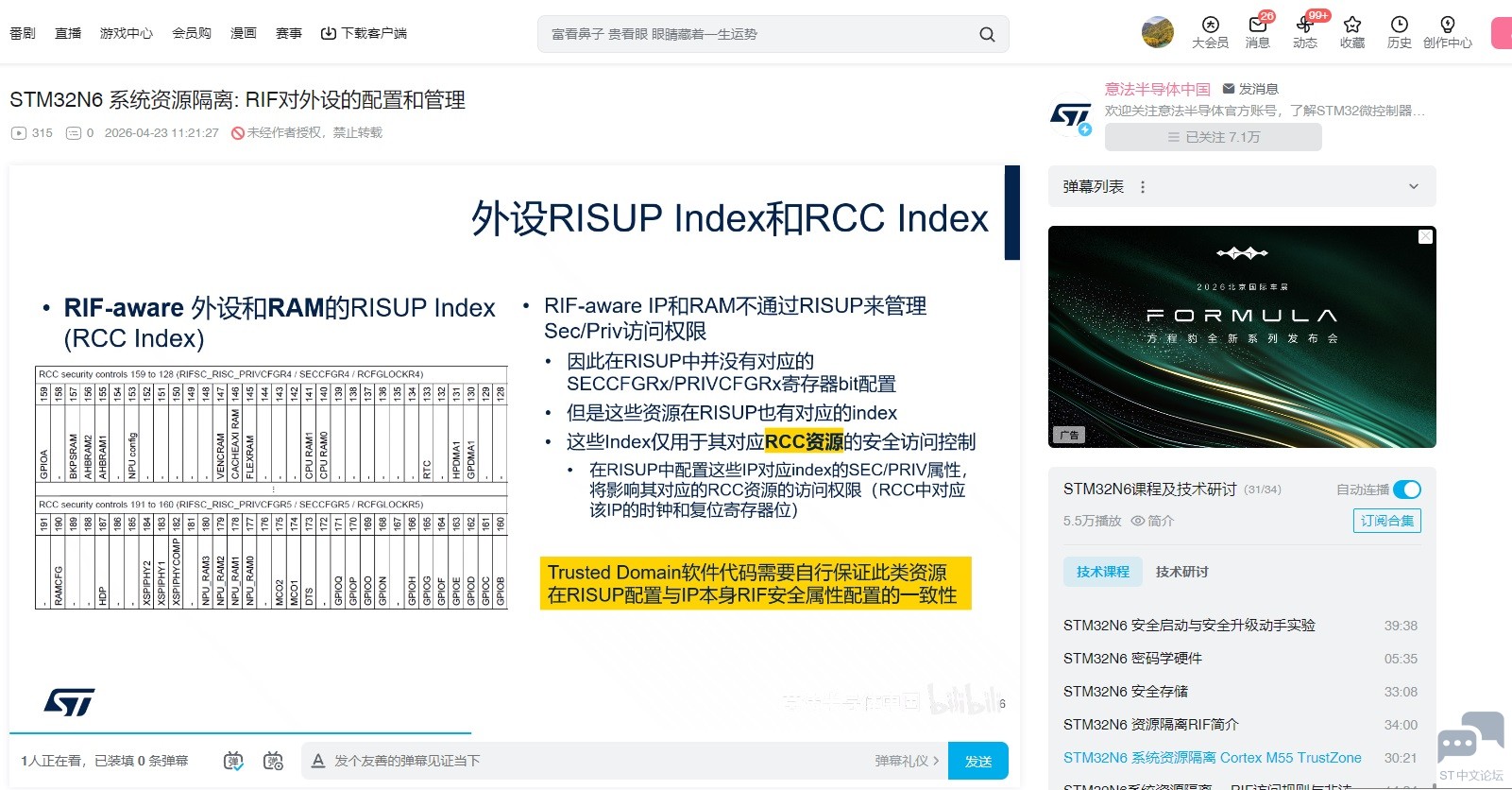Click the 发消息 envelope icon
Viewport: 1512px width, 790px height.
pyautogui.click(x=1229, y=89)
